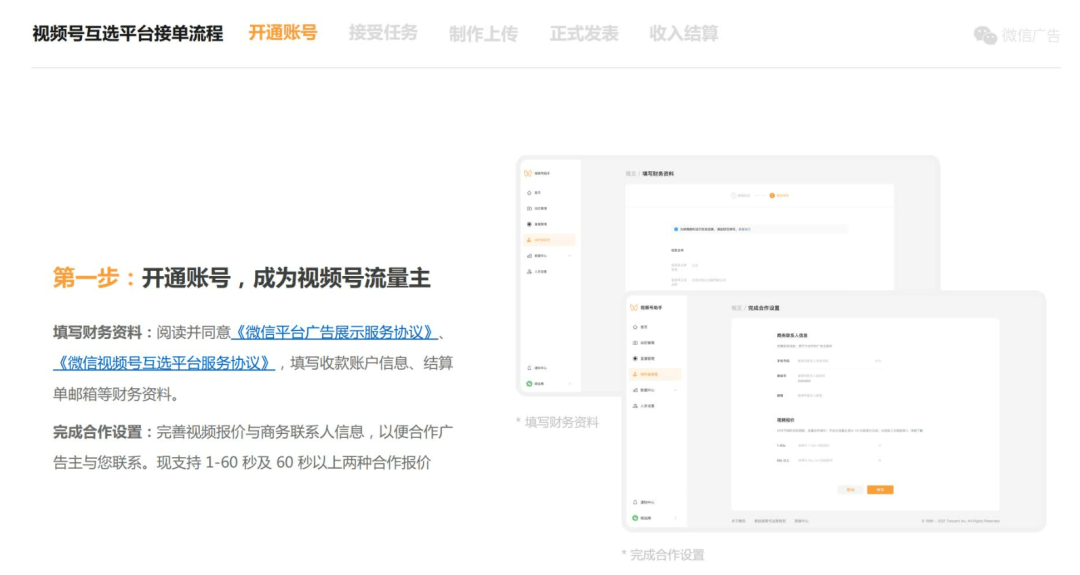The image size is (1080, 575).
Task: Click the phone number field under 商务联系人信息
Action: coord(835,360)
